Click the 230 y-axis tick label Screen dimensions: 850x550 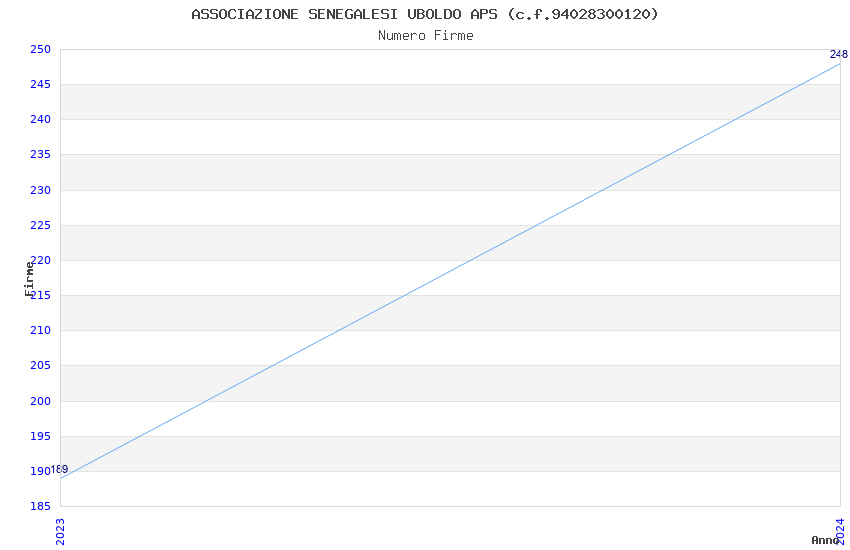(40, 190)
